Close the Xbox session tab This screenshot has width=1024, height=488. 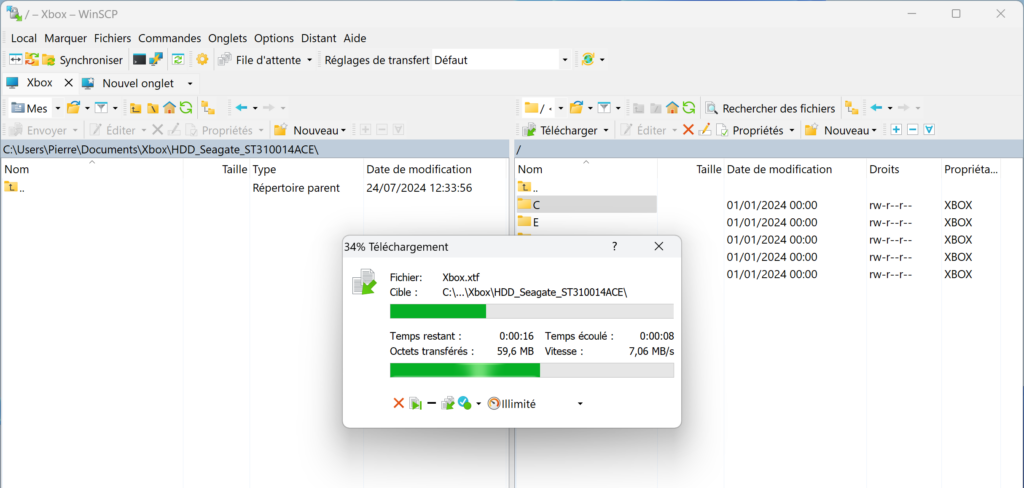tap(69, 83)
